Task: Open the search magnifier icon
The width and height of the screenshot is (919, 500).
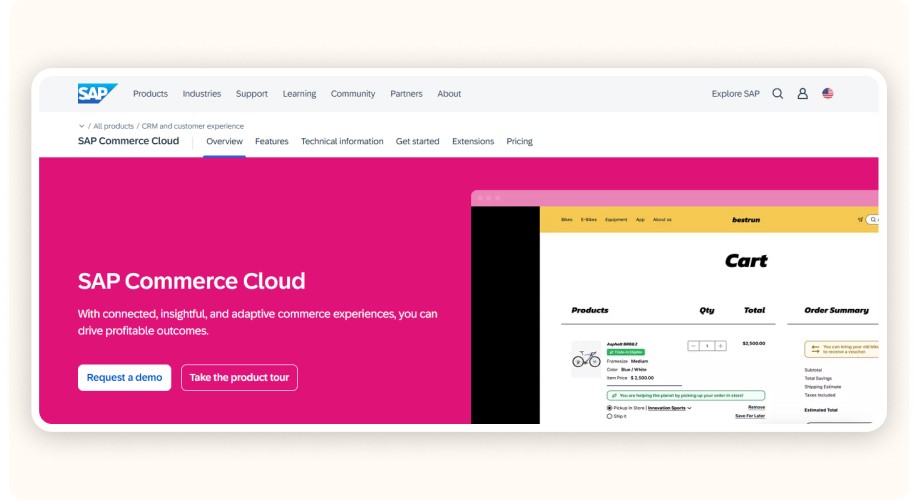Action: click(x=777, y=94)
